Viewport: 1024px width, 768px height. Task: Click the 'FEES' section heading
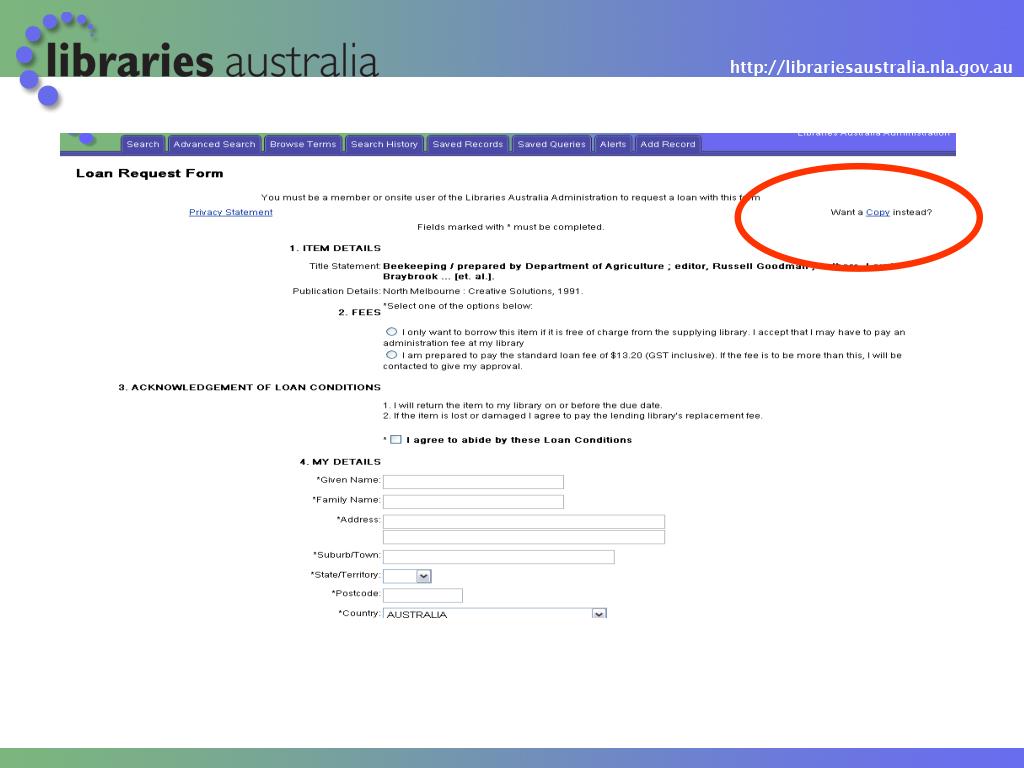[359, 312]
